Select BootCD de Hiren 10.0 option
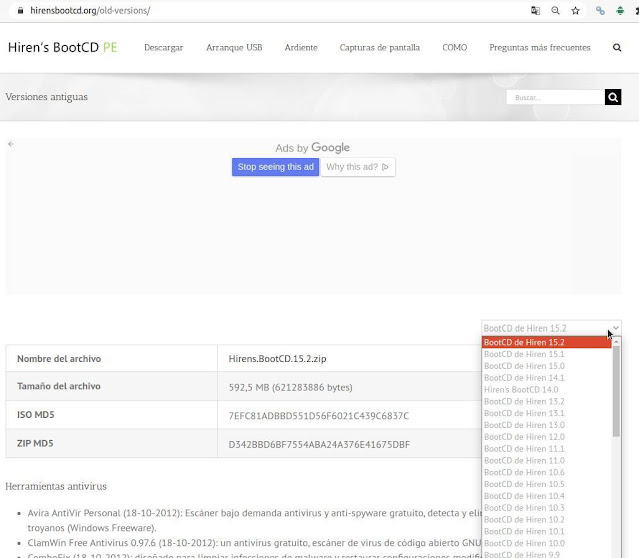 [546, 543]
